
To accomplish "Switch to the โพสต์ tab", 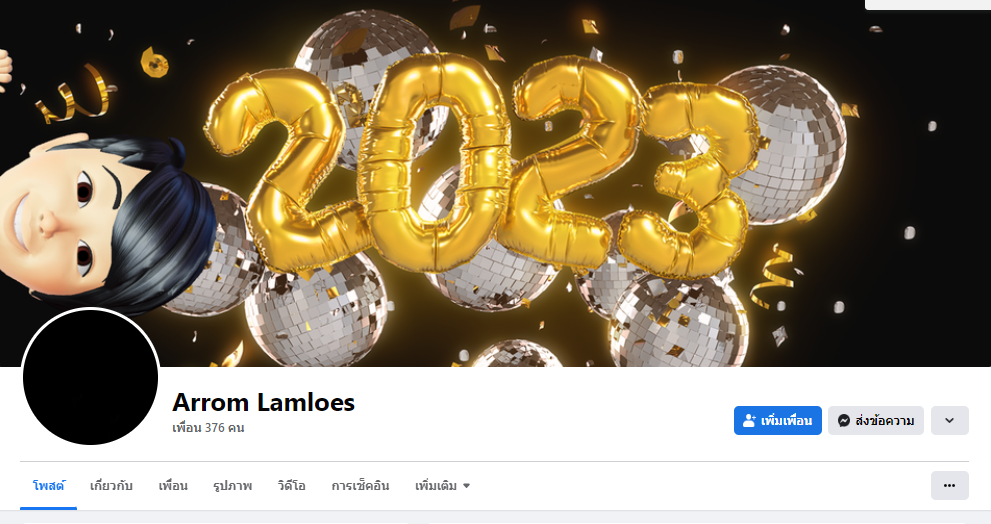I will coord(49,486).
